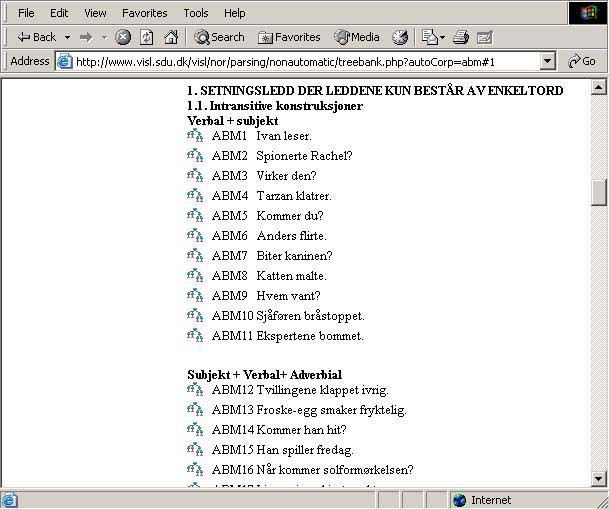Screen dimensions: 609x509
Task: Open the Media toolbar button
Action: [x=357, y=37]
